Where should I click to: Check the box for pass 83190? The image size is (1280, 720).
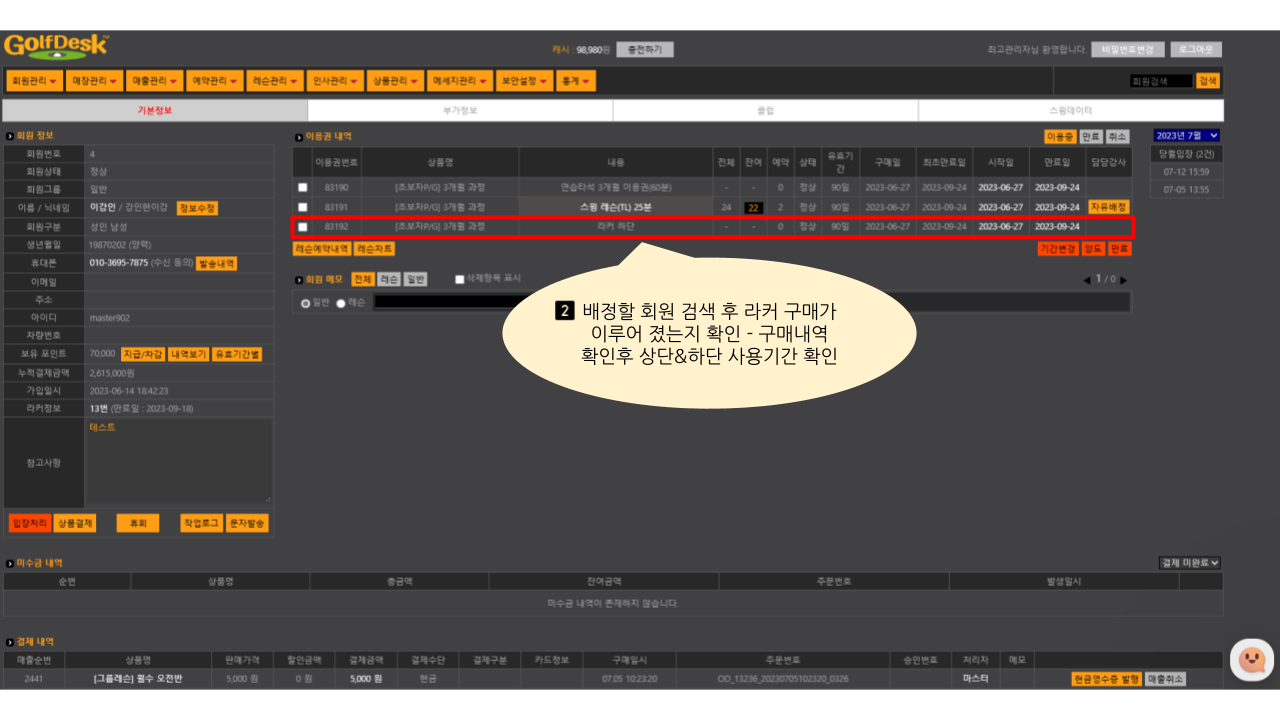(x=302, y=187)
